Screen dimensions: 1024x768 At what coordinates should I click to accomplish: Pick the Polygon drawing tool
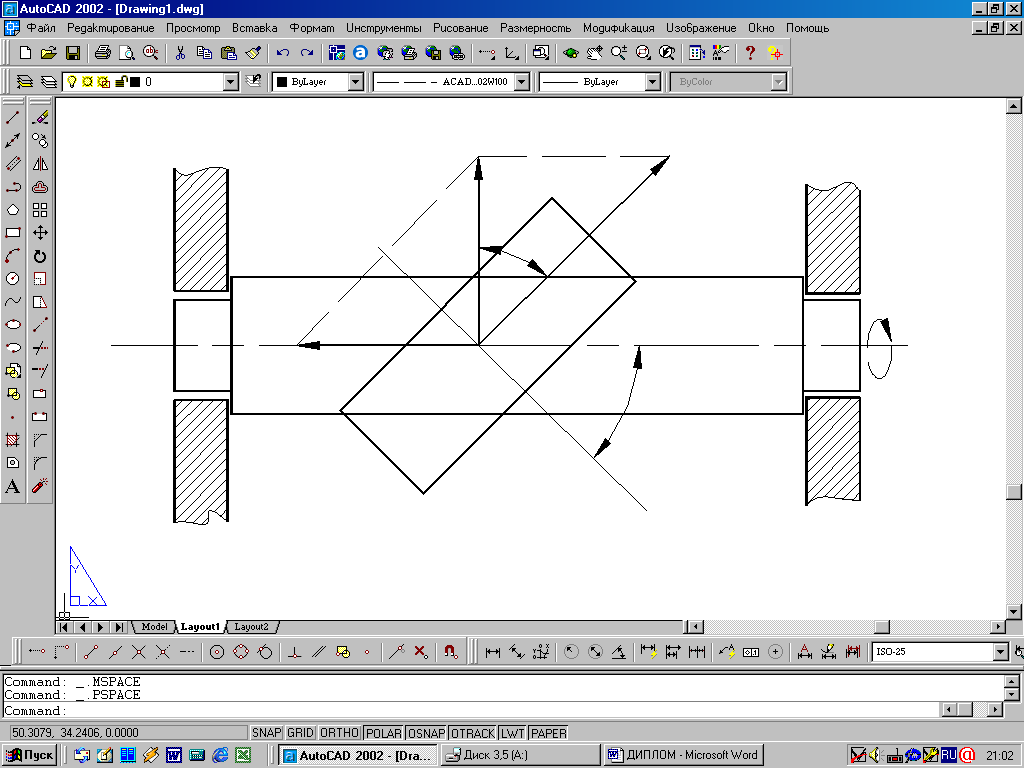click(12, 210)
